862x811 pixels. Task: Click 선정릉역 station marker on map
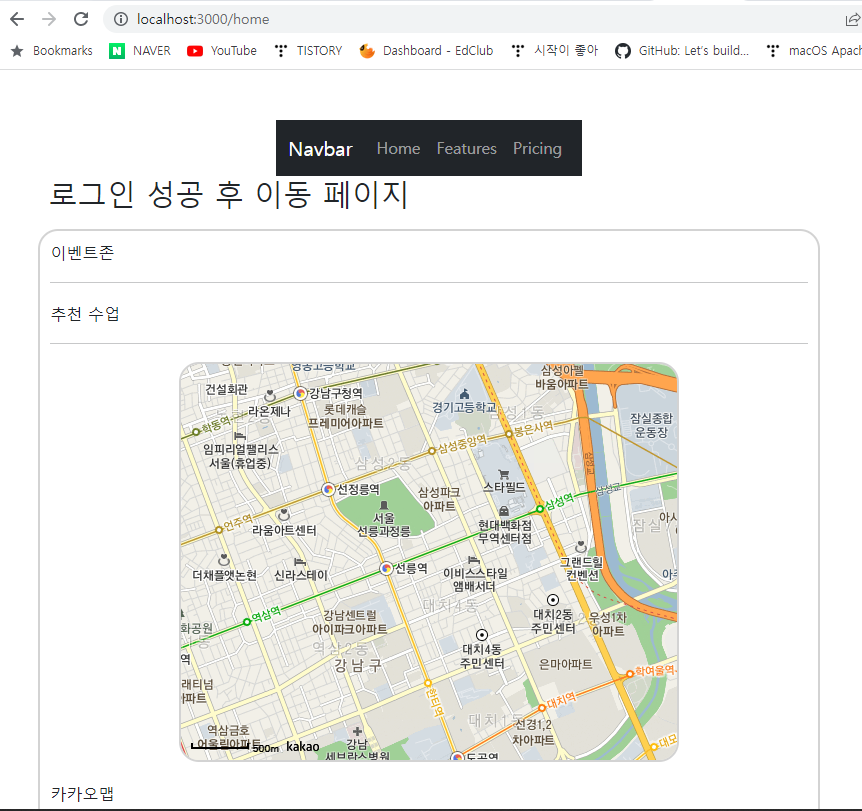pos(328,489)
